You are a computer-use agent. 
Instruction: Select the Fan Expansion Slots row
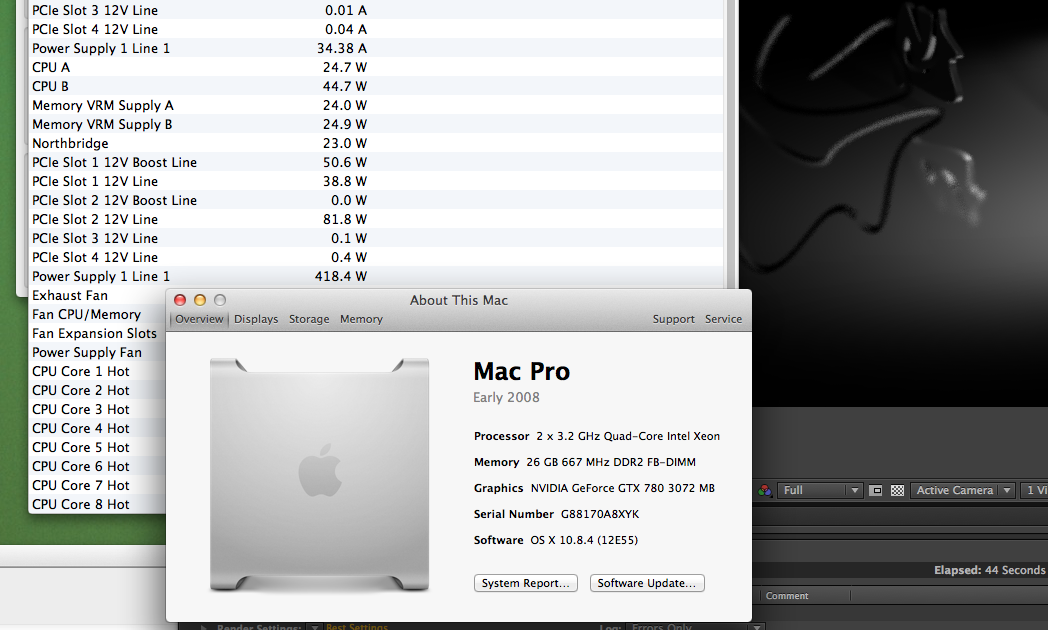98,333
